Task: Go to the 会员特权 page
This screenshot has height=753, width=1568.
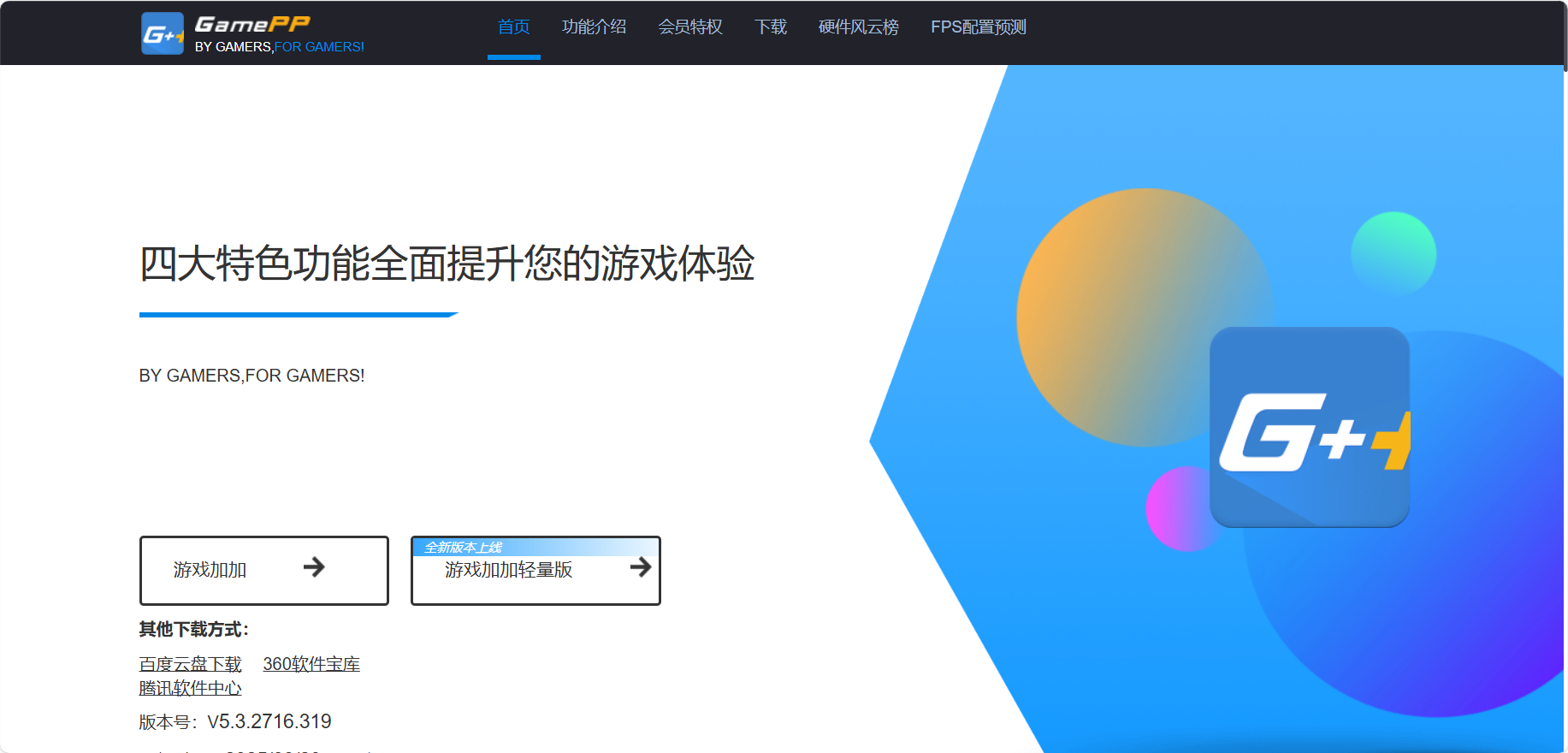Action: coord(690,27)
